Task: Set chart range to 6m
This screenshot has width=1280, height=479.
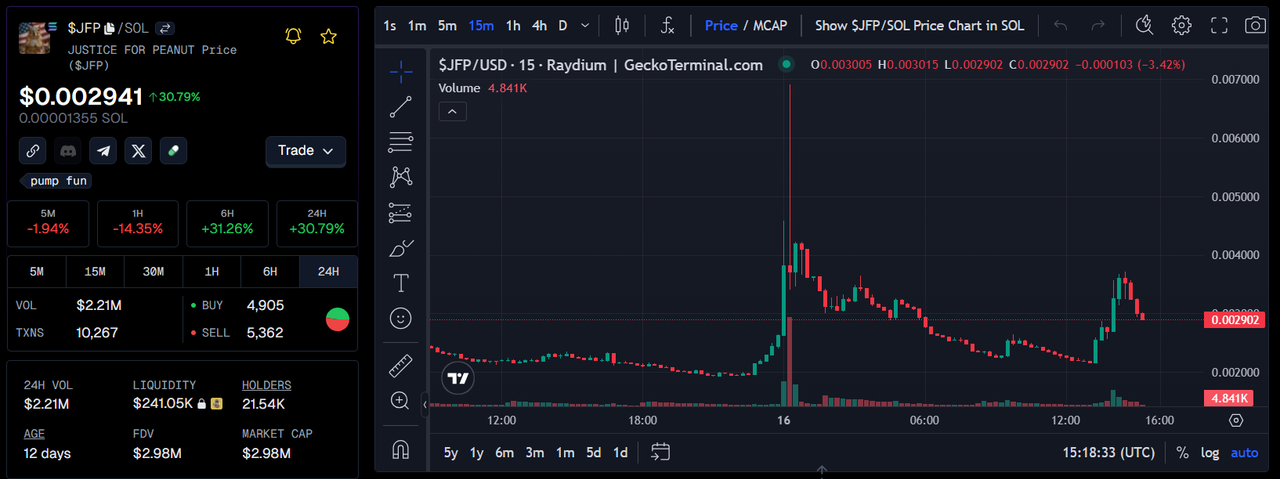Action: (505, 453)
